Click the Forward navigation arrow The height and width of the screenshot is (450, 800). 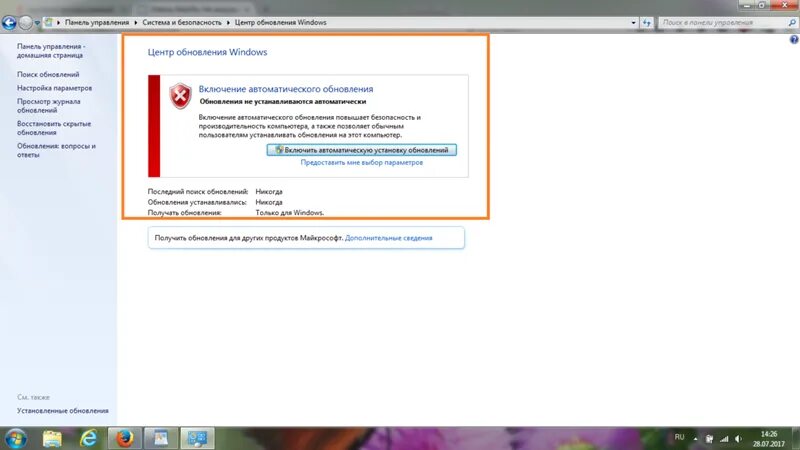coord(25,22)
